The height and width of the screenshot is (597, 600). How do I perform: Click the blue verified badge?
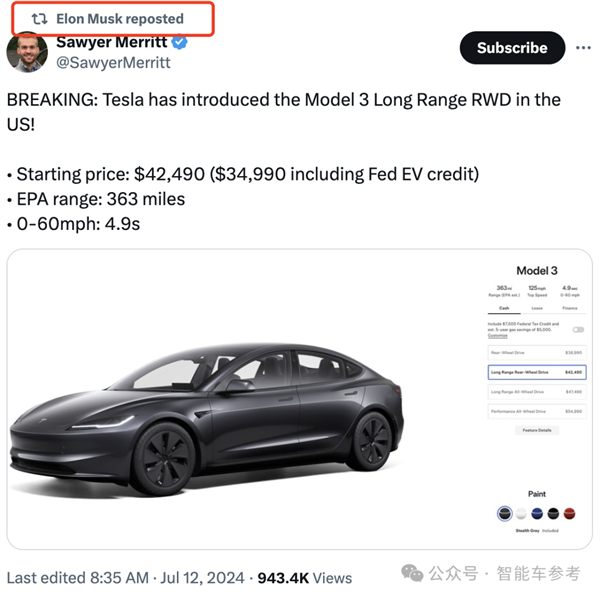[x=180, y=43]
